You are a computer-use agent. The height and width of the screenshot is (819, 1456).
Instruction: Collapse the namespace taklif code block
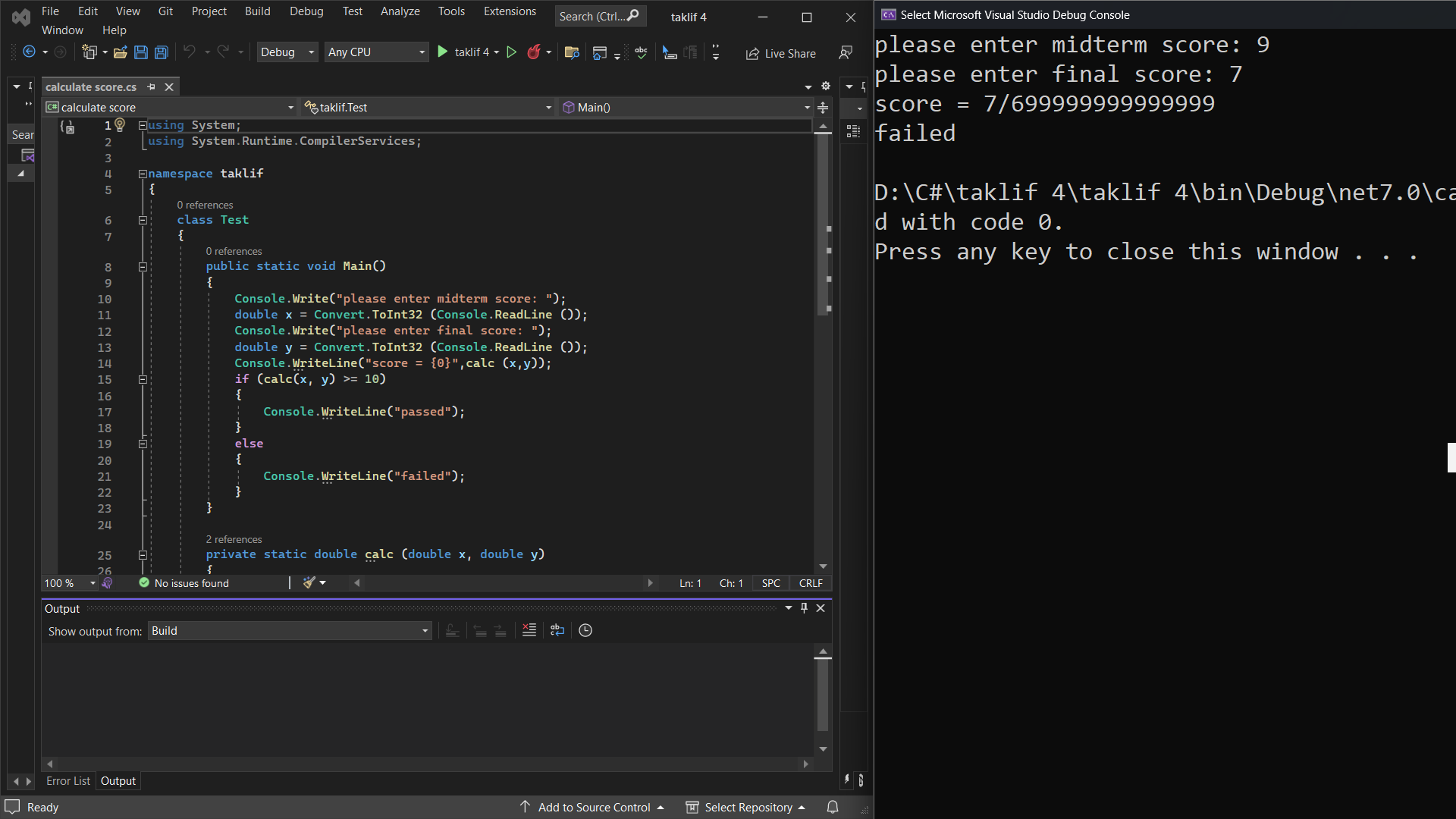pos(143,174)
